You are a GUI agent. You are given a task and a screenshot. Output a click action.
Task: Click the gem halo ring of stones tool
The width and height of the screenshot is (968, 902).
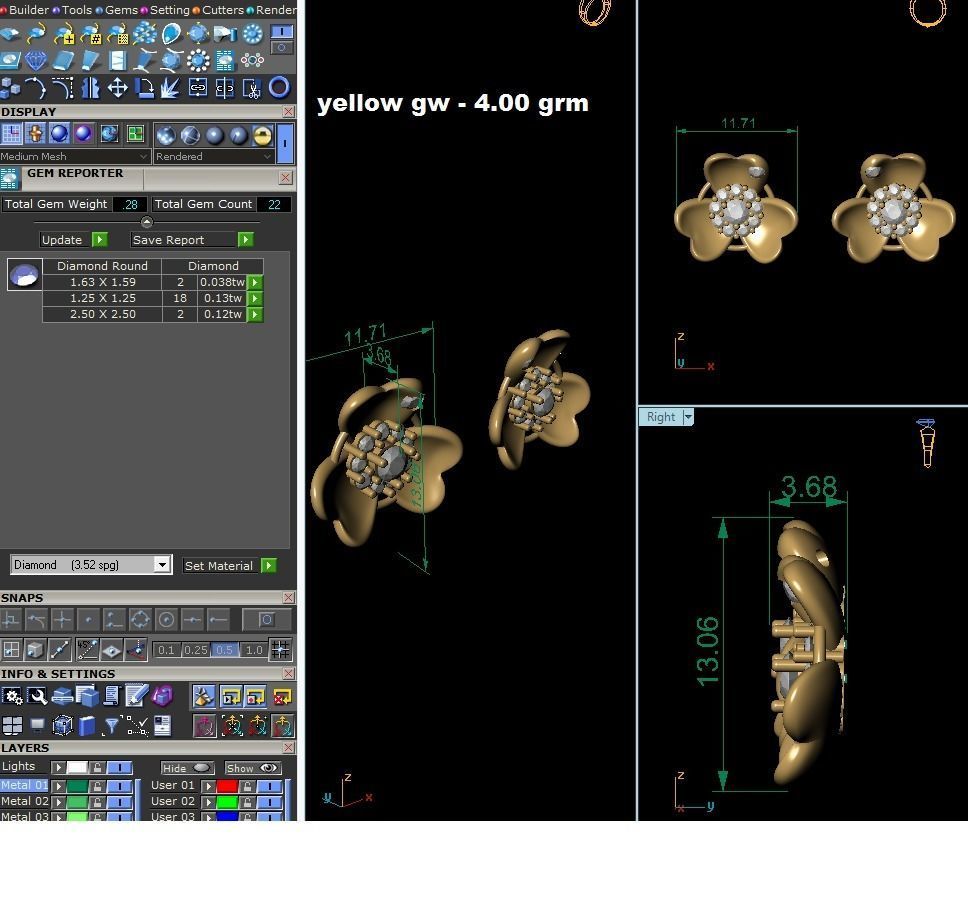click(198, 61)
